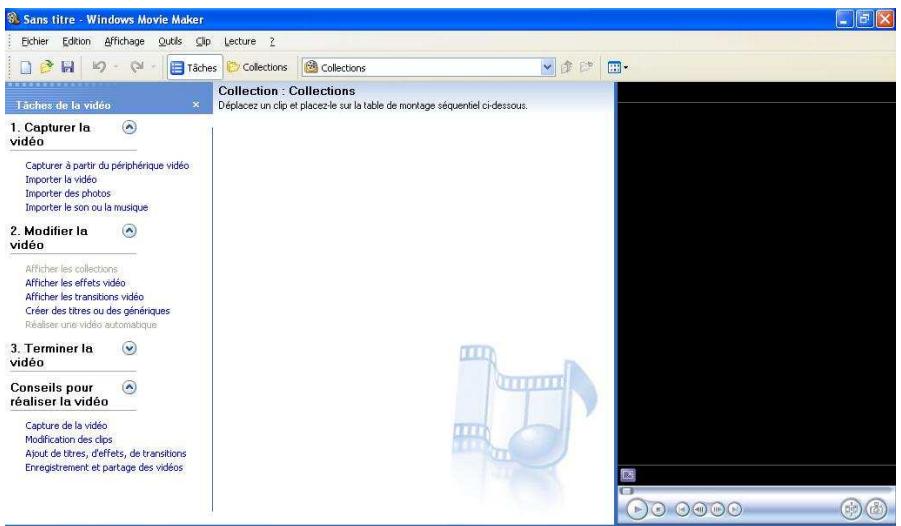This screenshot has height=526, width=901.
Task: Click the Play button in preview monitor
Action: (x=636, y=509)
